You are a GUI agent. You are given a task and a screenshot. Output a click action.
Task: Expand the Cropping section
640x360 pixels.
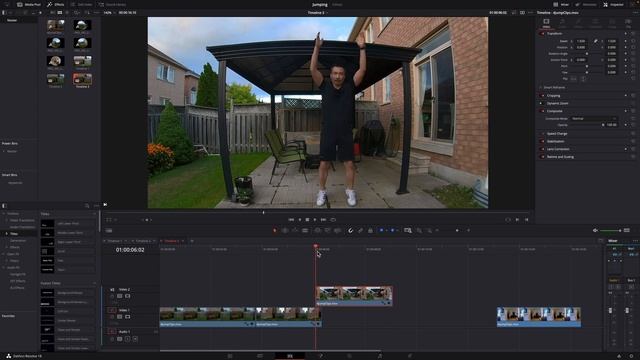point(553,96)
